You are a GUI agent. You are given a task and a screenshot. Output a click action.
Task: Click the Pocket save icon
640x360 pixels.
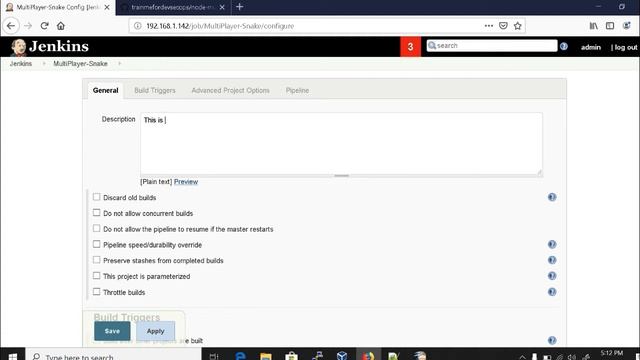pos(503,26)
